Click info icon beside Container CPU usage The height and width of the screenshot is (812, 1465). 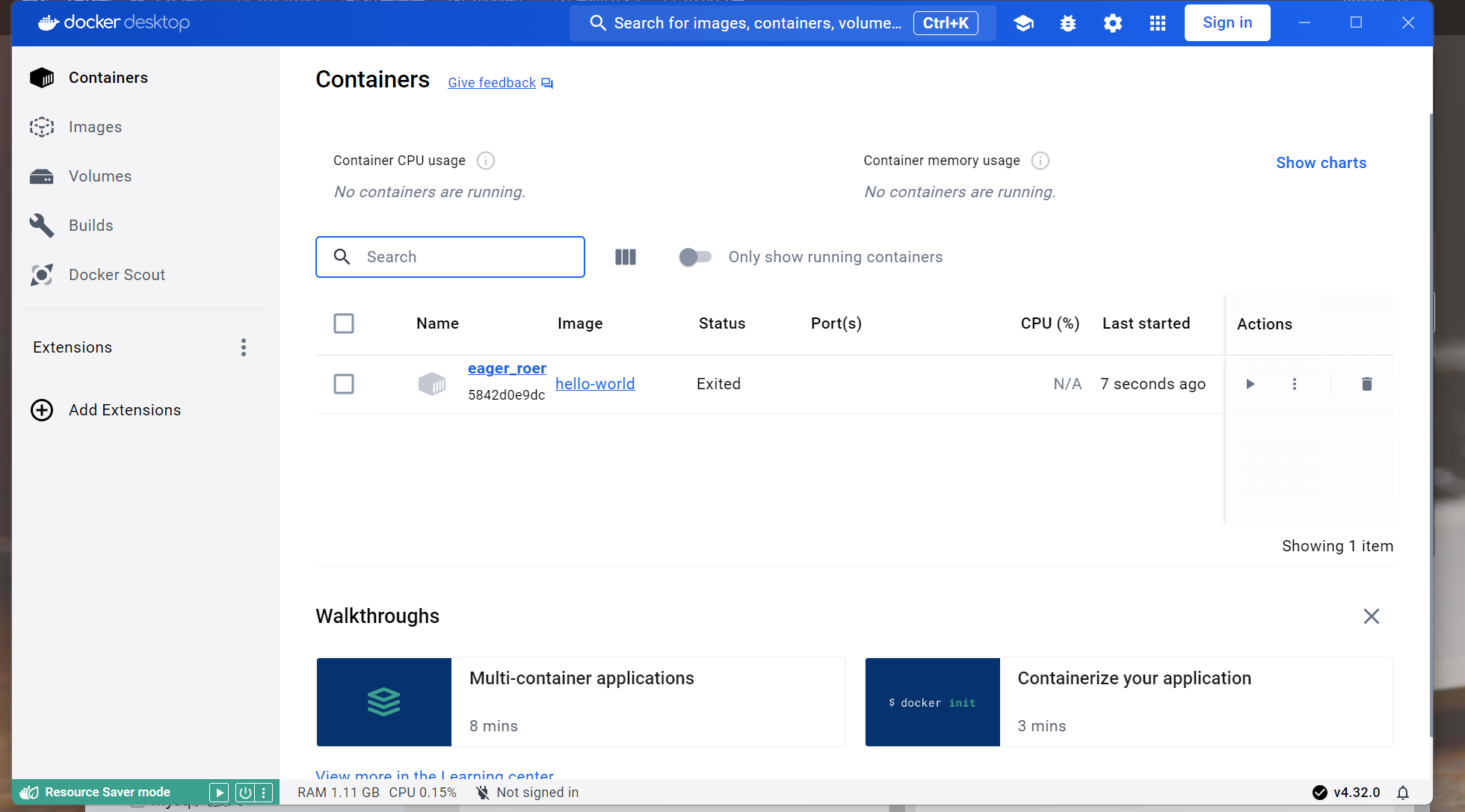coord(486,161)
